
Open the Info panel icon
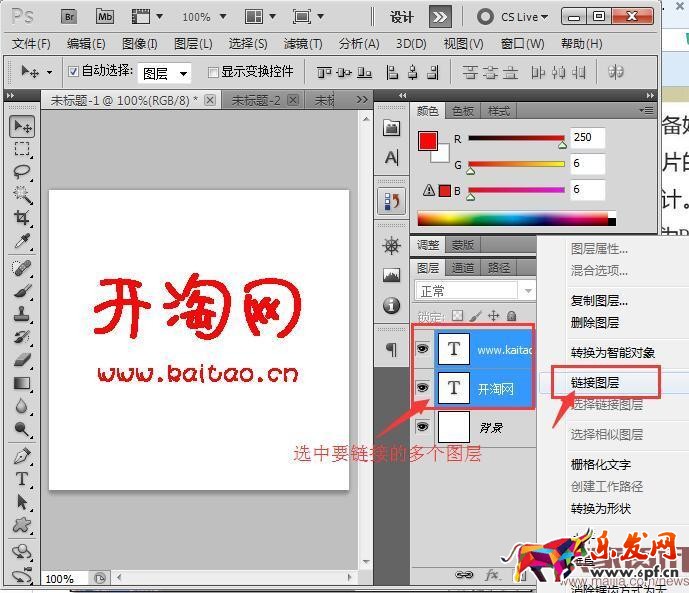coord(392,305)
